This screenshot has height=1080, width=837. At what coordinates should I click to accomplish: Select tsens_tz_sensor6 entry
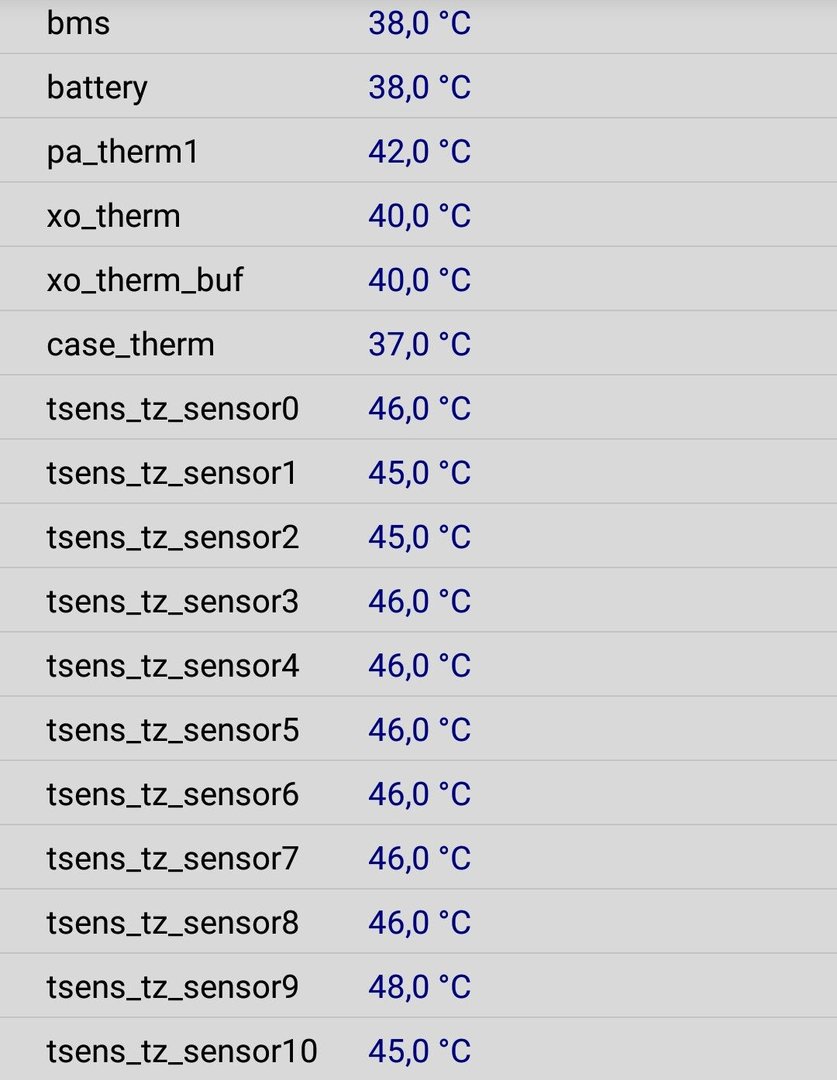pos(418,793)
